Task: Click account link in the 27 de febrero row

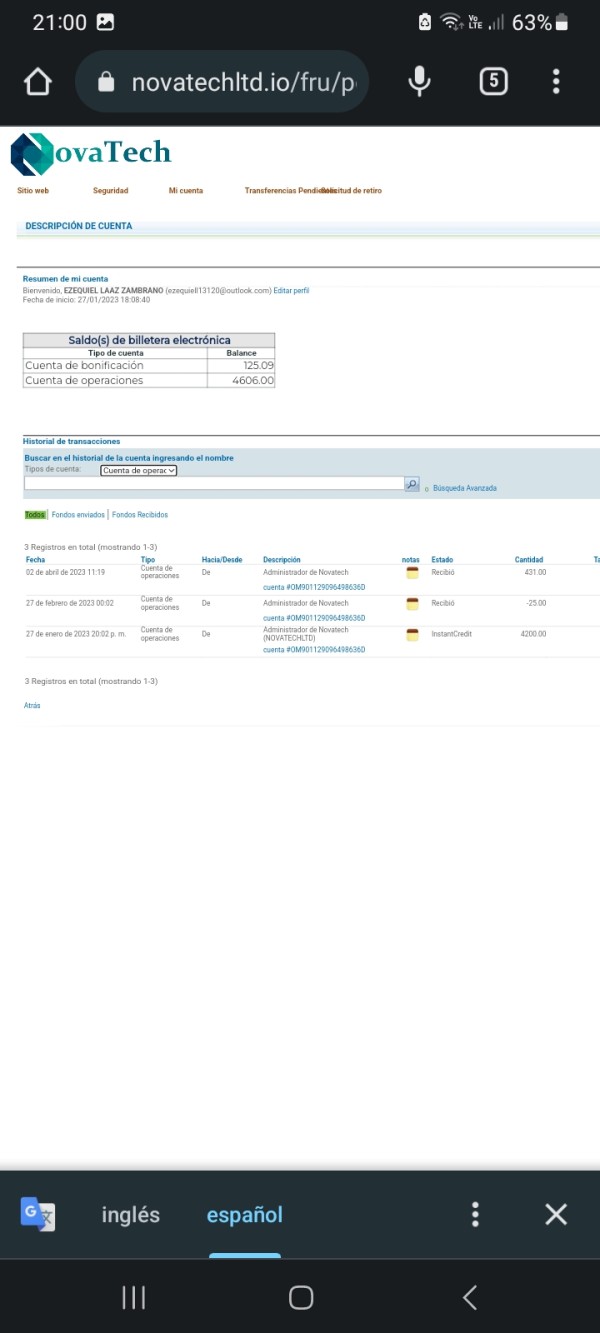Action: pyautogui.click(x=314, y=618)
